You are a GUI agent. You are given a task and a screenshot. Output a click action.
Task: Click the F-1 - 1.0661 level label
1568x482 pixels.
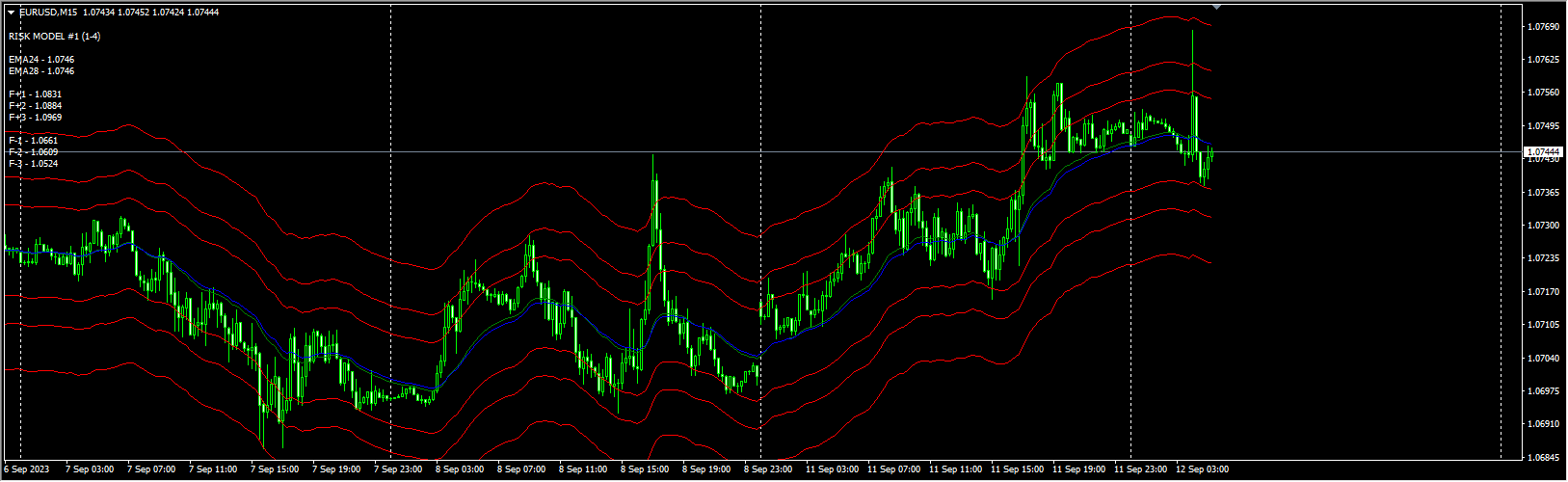pos(34,141)
